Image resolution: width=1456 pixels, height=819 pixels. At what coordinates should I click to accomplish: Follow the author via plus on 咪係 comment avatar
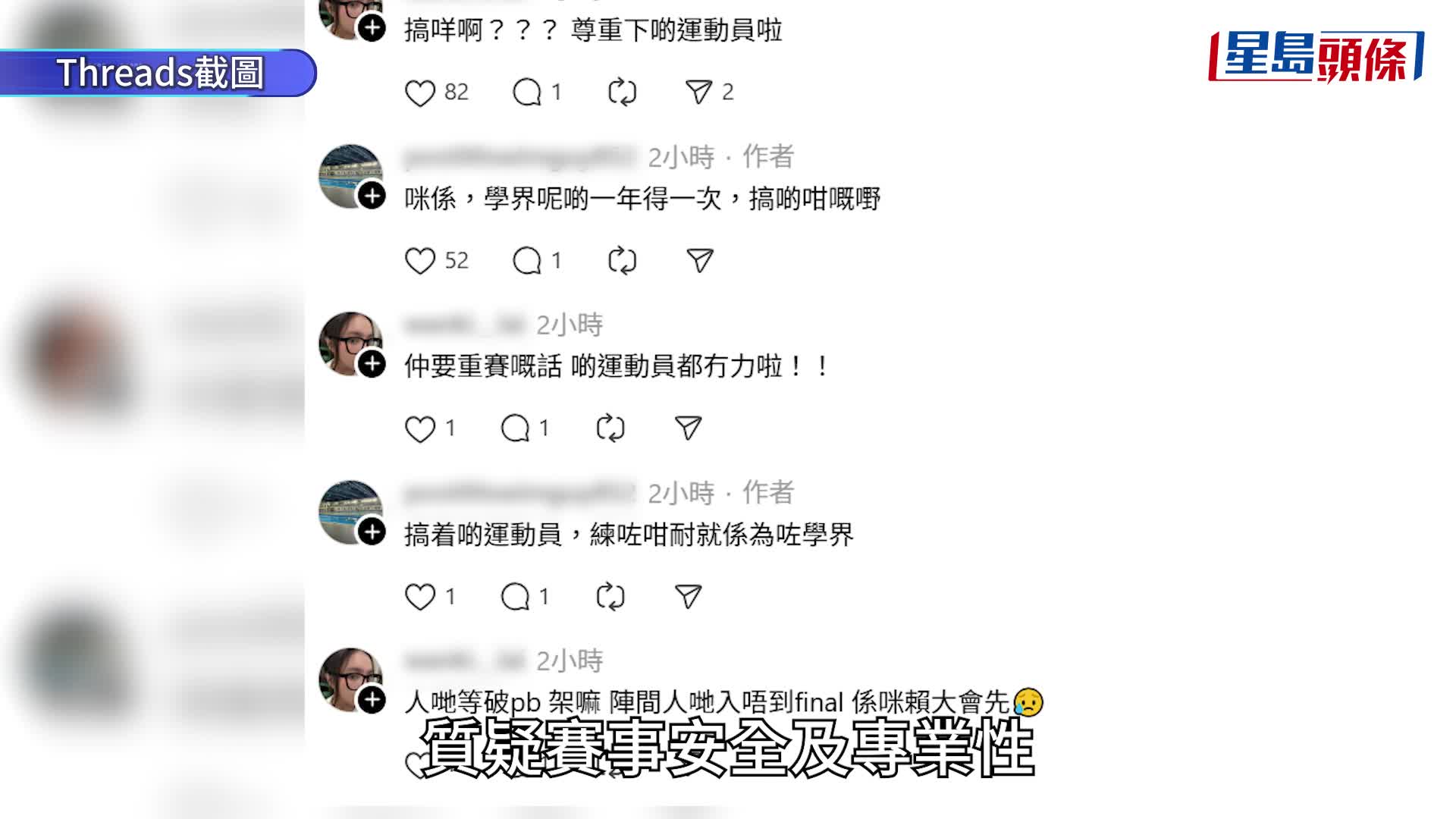(x=372, y=196)
